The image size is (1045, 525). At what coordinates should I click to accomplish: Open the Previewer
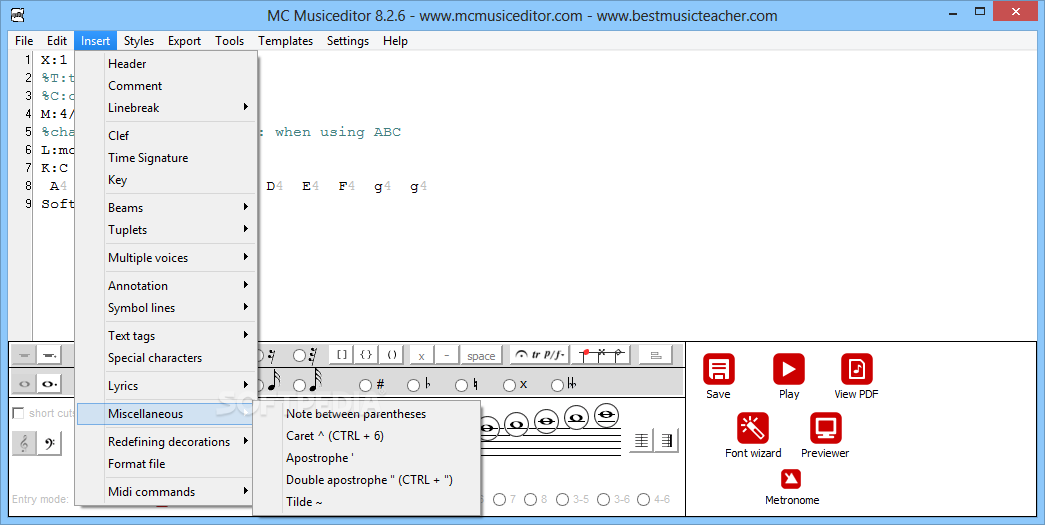click(x=826, y=428)
